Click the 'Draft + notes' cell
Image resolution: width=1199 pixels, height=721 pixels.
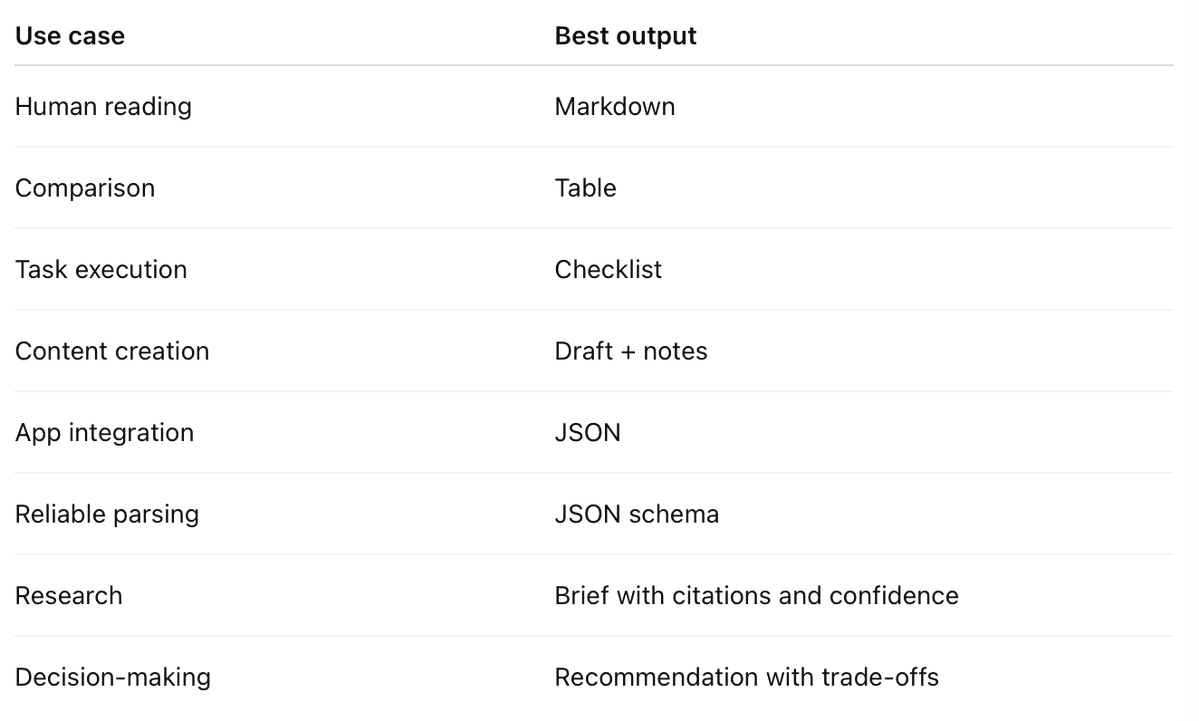pyautogui.click(x=631, y=351)
